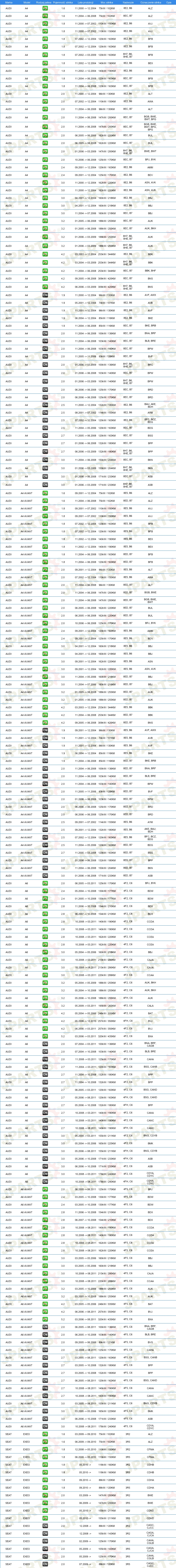The height and width of the screenshot is (1568, 176).
Task: Click the petrol icon in the A4 AMM row
Action: pyautogui.click(x=45, y=167)
